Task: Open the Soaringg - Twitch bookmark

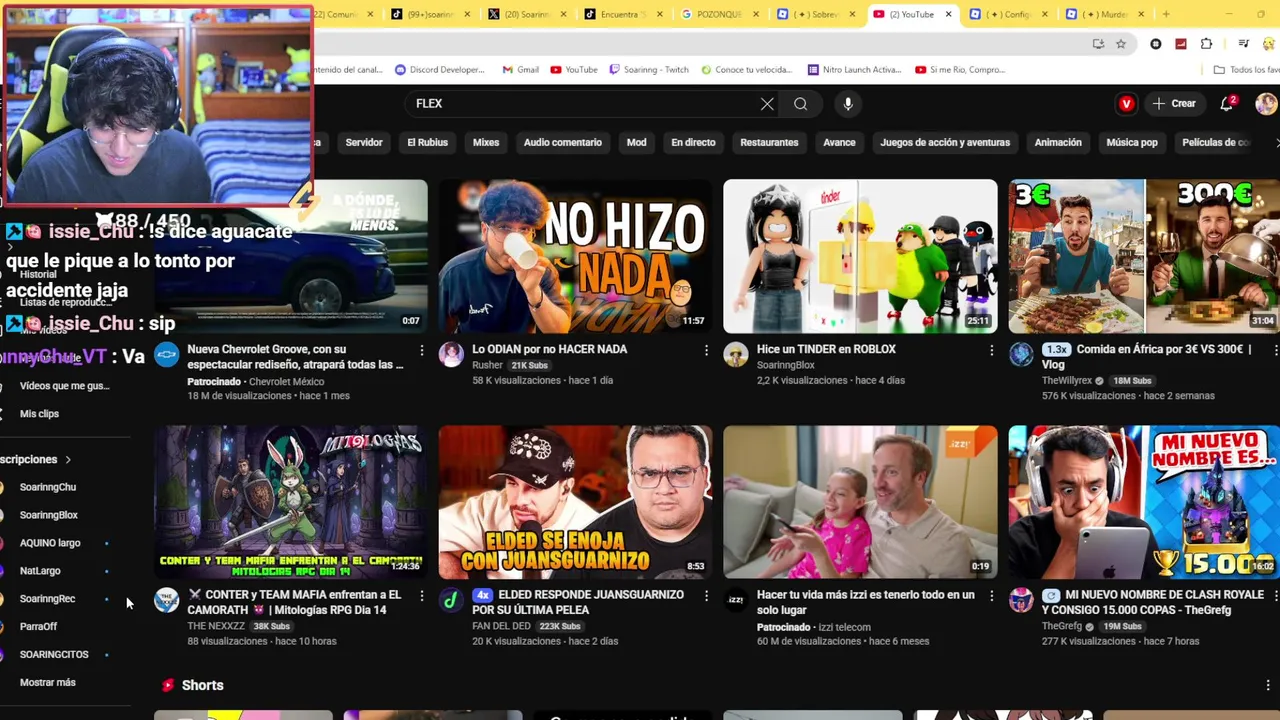Action: [x=648, y=70]
